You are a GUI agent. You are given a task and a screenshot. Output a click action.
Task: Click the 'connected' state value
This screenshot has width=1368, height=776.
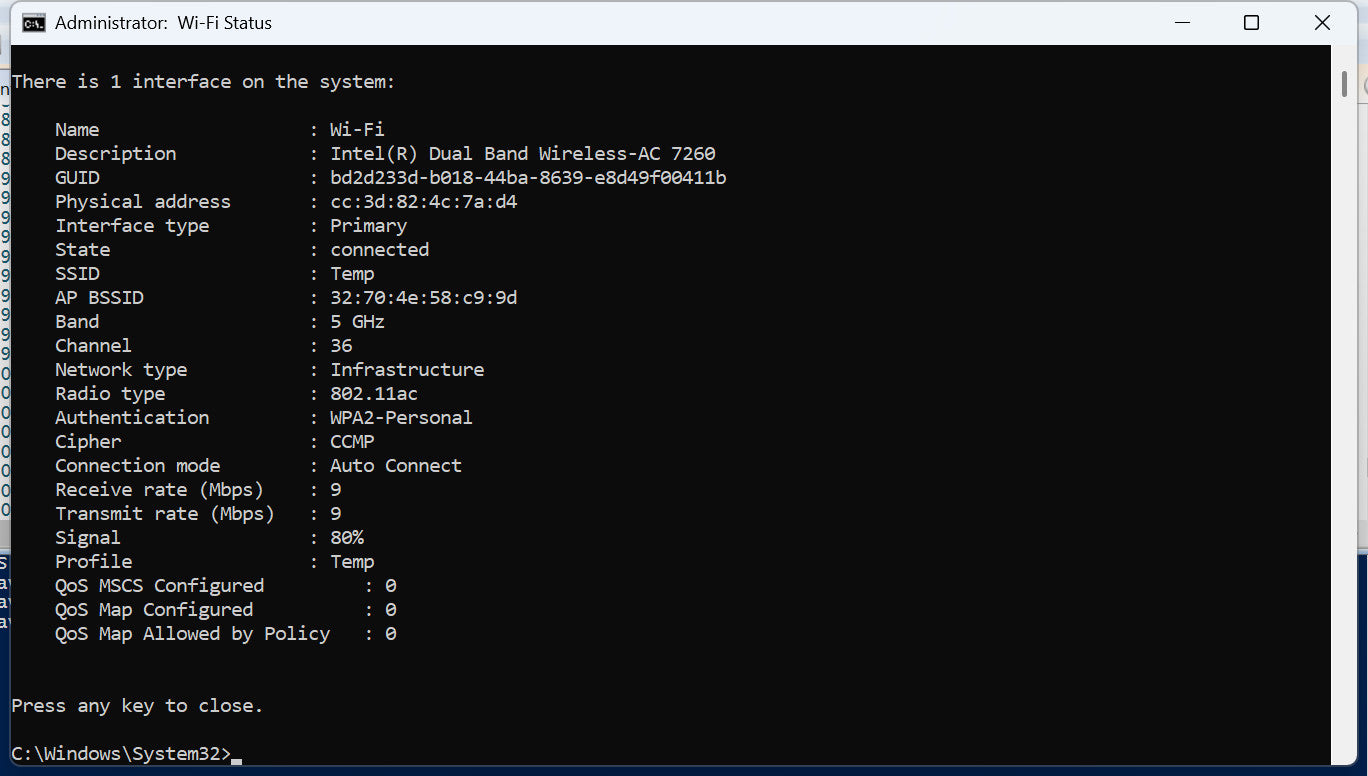pyautogui.click(x=379, y=250)
